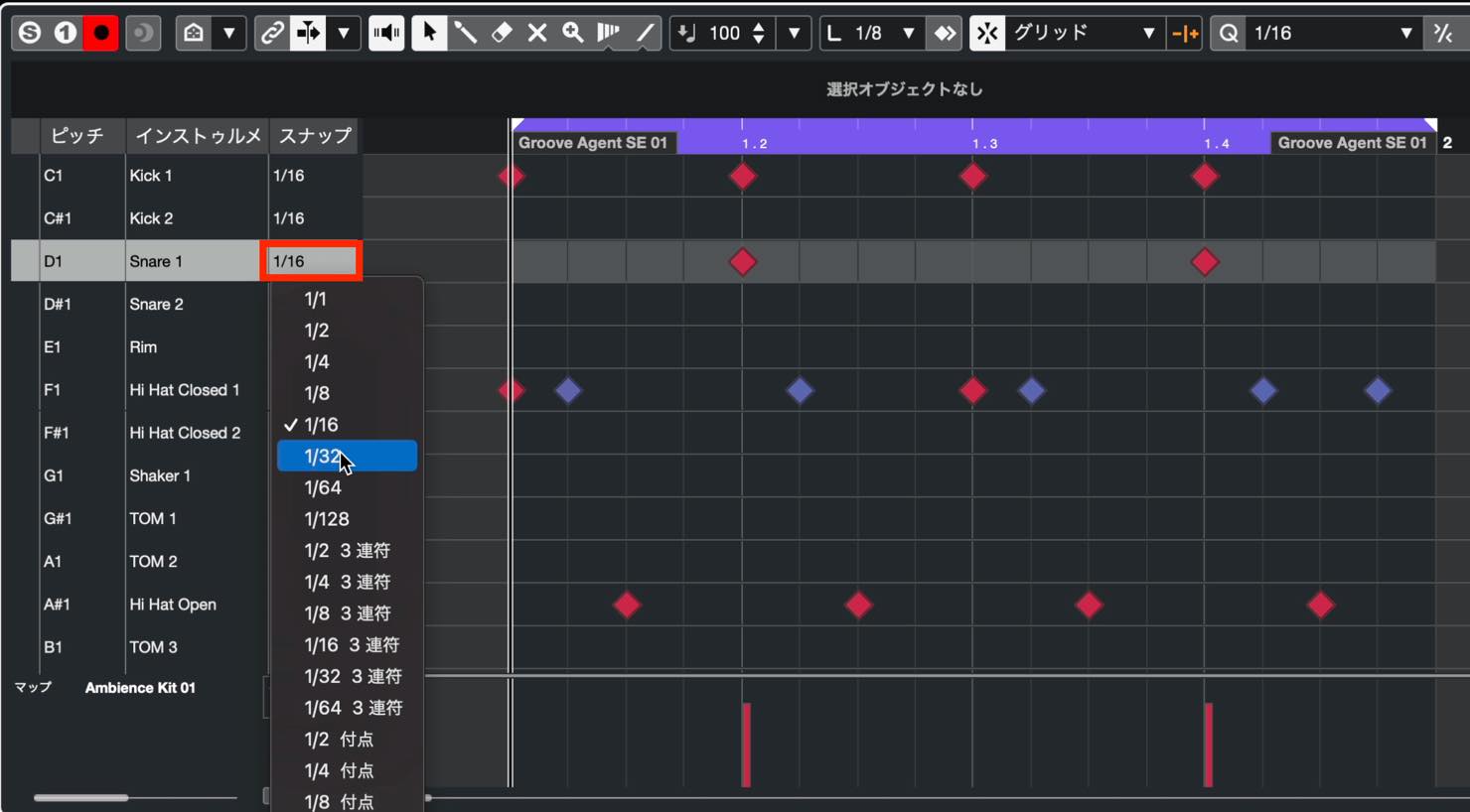The width and height of the screenshot is (1470, 812).
Task: Open the note length 1/8 dropdown
Action: [871, 33]
